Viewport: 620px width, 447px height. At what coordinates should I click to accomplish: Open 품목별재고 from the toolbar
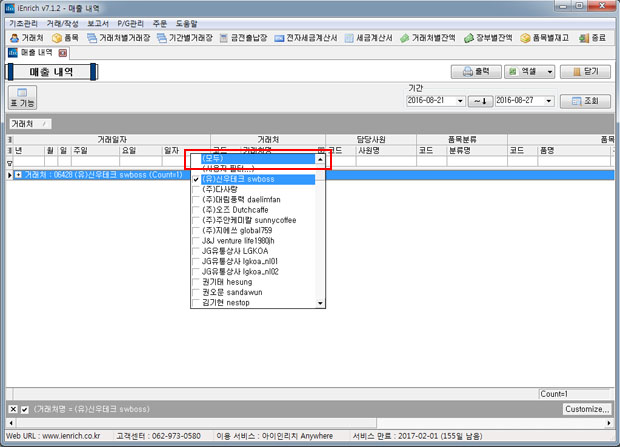click(x=546, y=38)
